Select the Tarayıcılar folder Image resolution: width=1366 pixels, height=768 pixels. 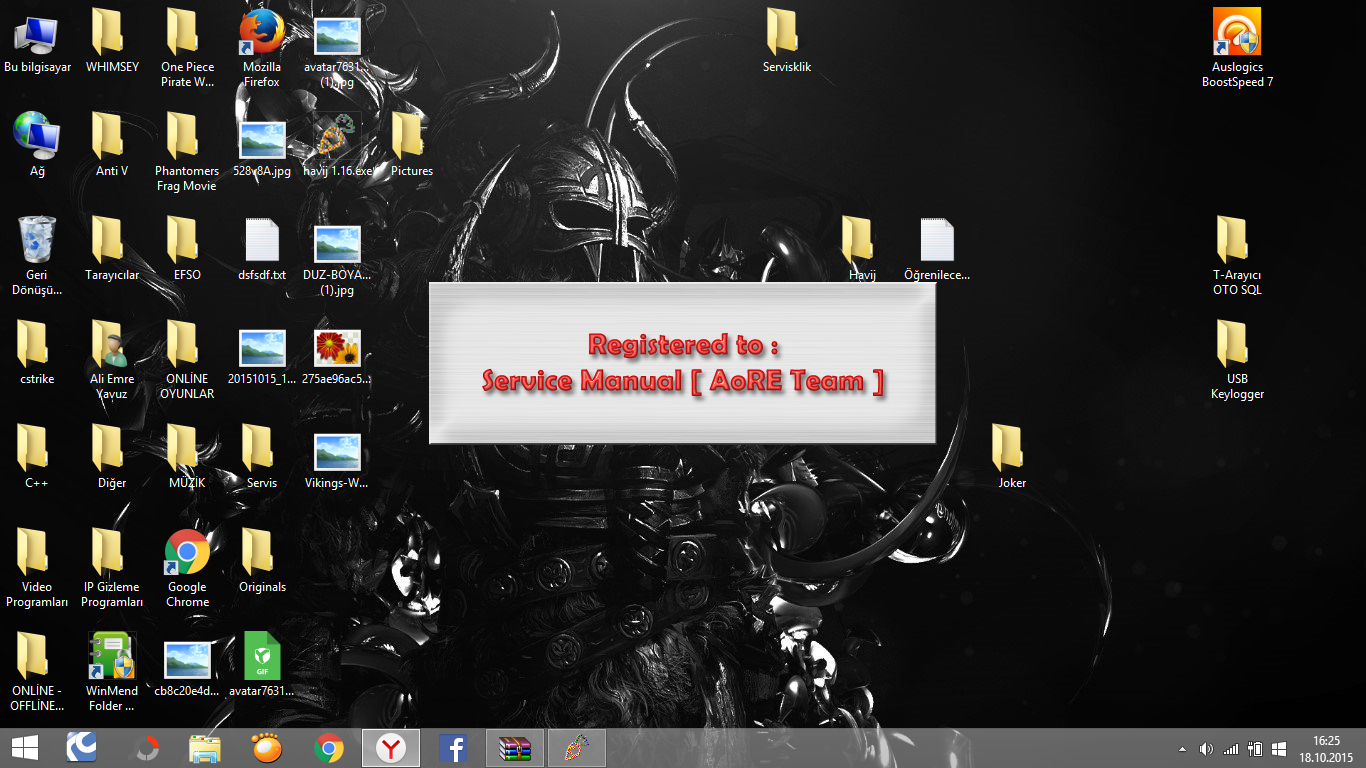(112, 250)
